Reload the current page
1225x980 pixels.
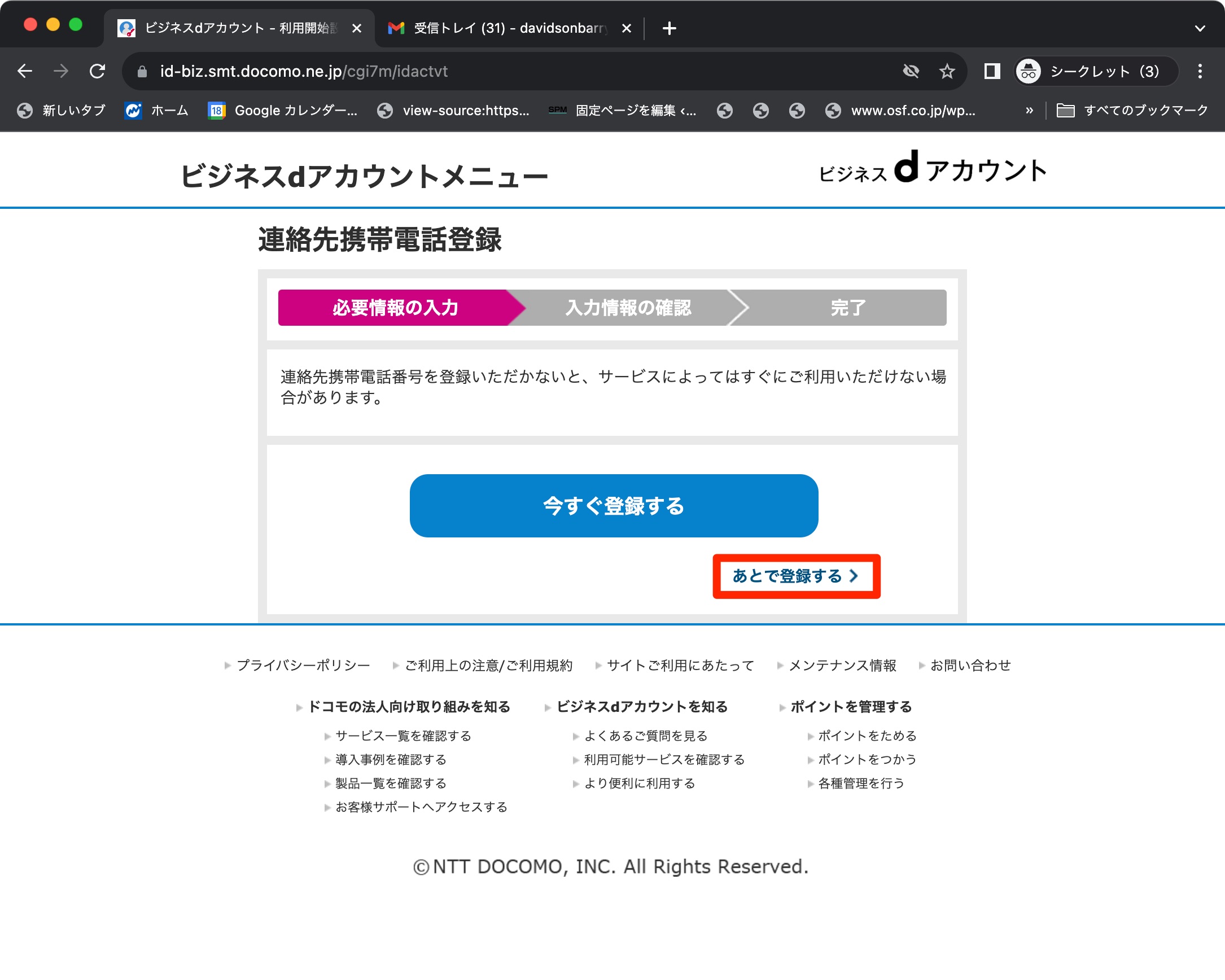98,71
